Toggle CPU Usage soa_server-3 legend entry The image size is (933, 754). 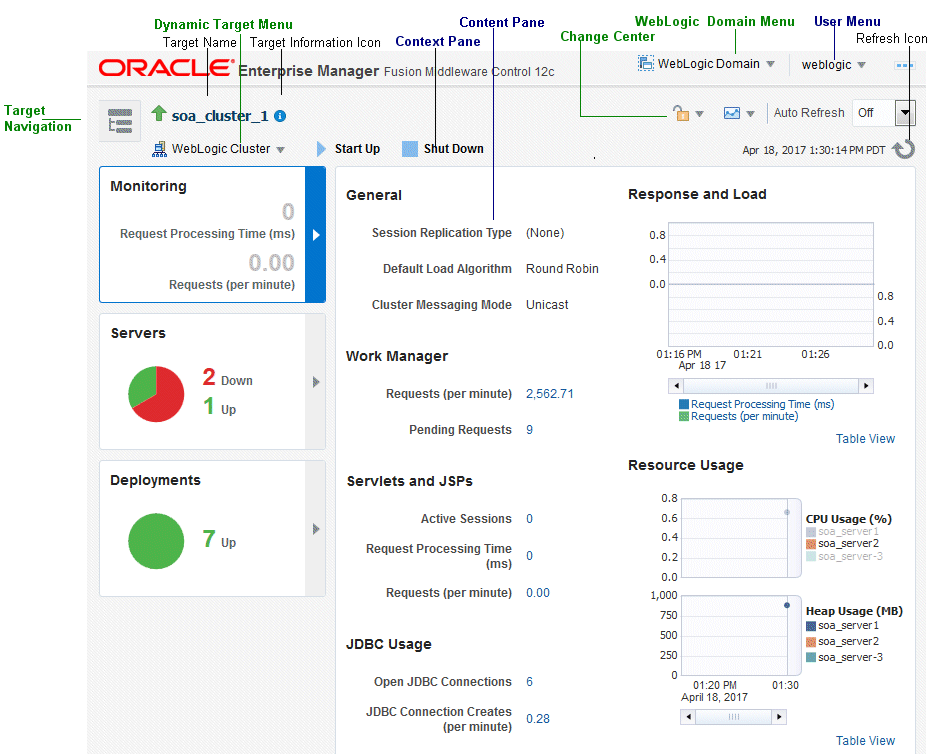point(844,556)
